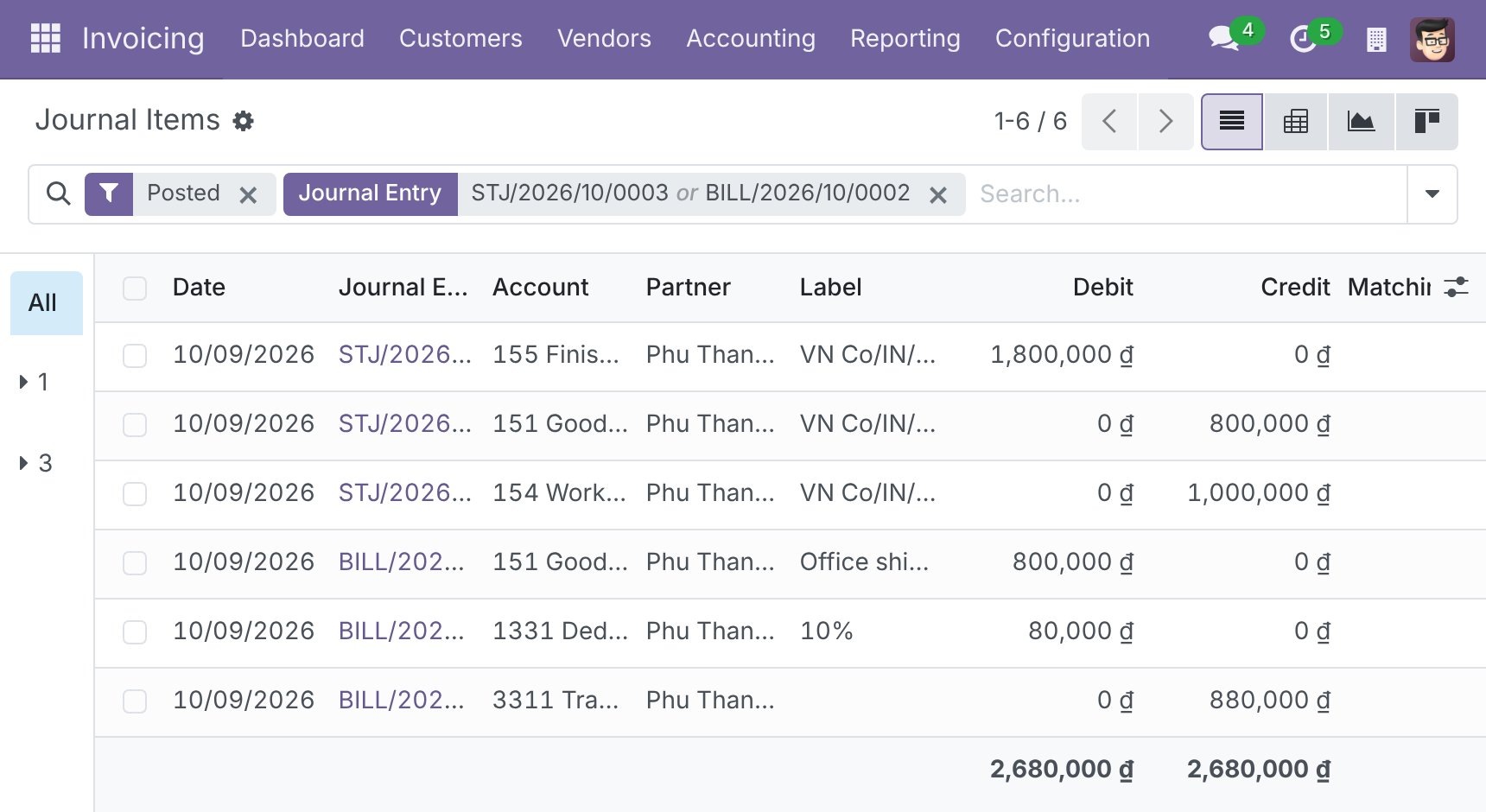
Task: Open the BILL/202... entry on the 1331 Ded... row
Action: (401, 631)
